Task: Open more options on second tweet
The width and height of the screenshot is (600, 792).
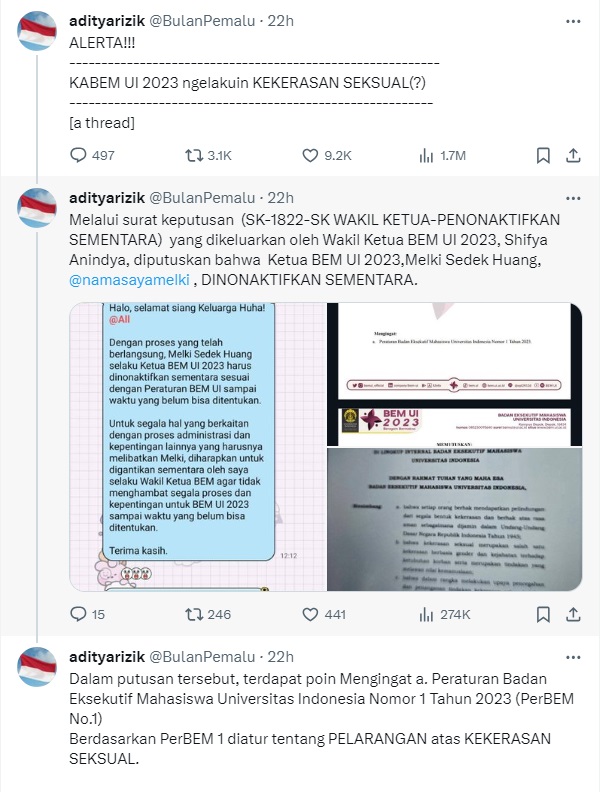Action: click(x=573, y=198)
